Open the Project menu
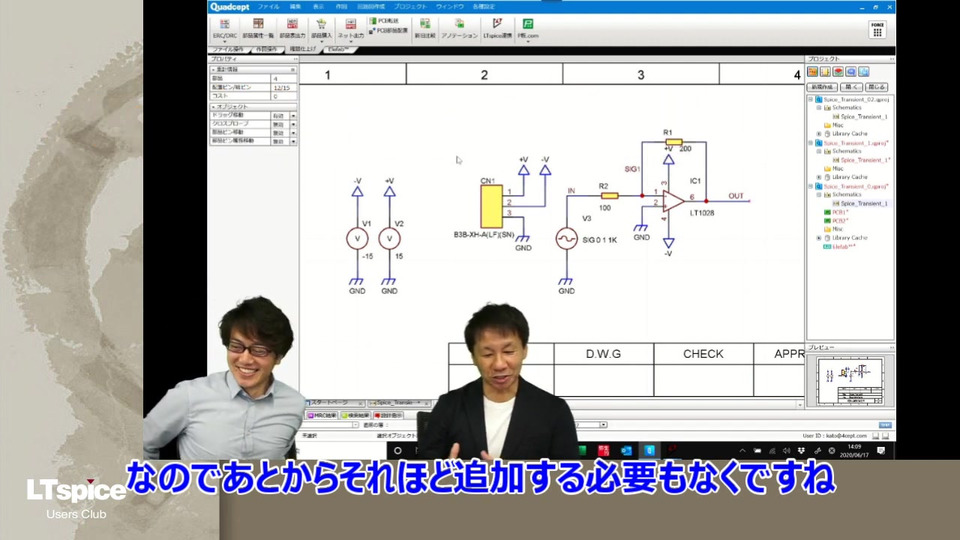 point(410,7)
